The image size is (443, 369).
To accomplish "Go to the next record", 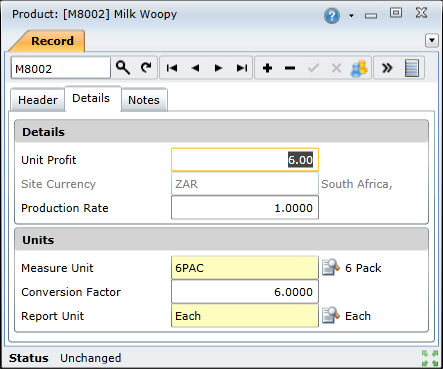I will coord(218,68).
